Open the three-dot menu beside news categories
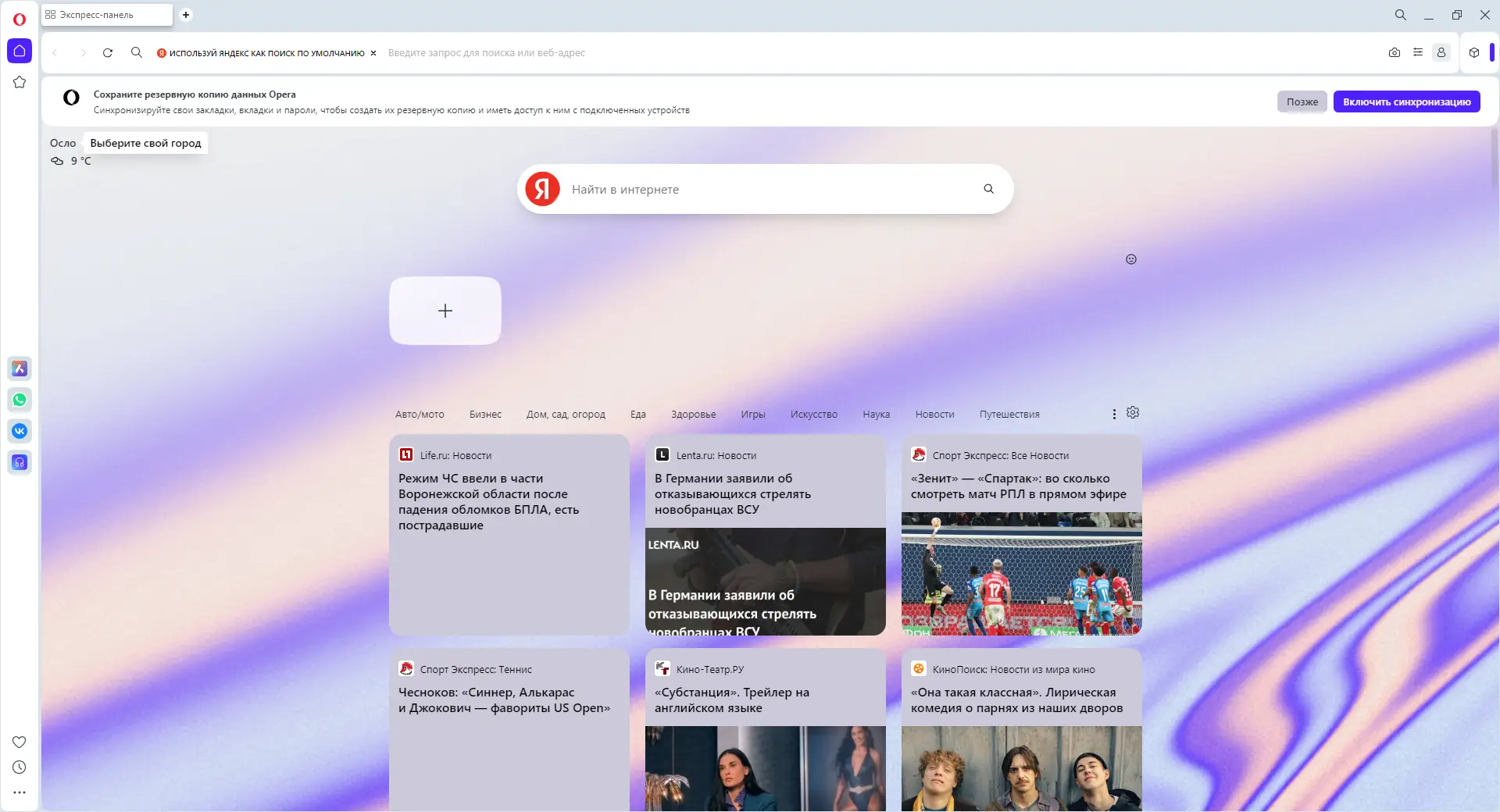Viewport: 1500px width, 812px height. click(x=1114, y=414)
